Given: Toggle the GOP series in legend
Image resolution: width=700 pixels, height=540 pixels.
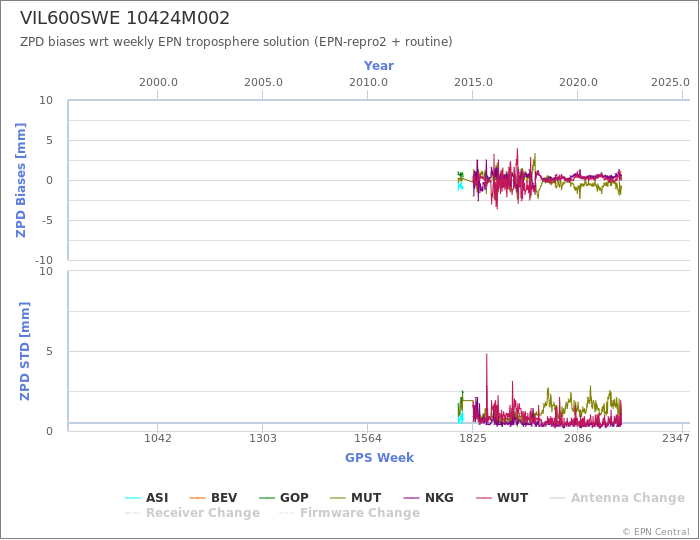Looking at the screenshot, I should [x=284, y=498].
